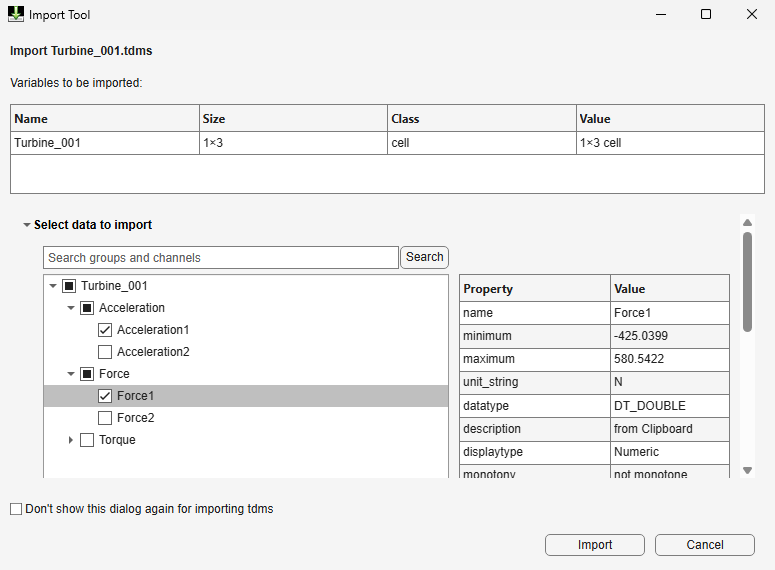775x570 pixels.
Task: Click the 1×3 size cell
Action: pos(293,143)
